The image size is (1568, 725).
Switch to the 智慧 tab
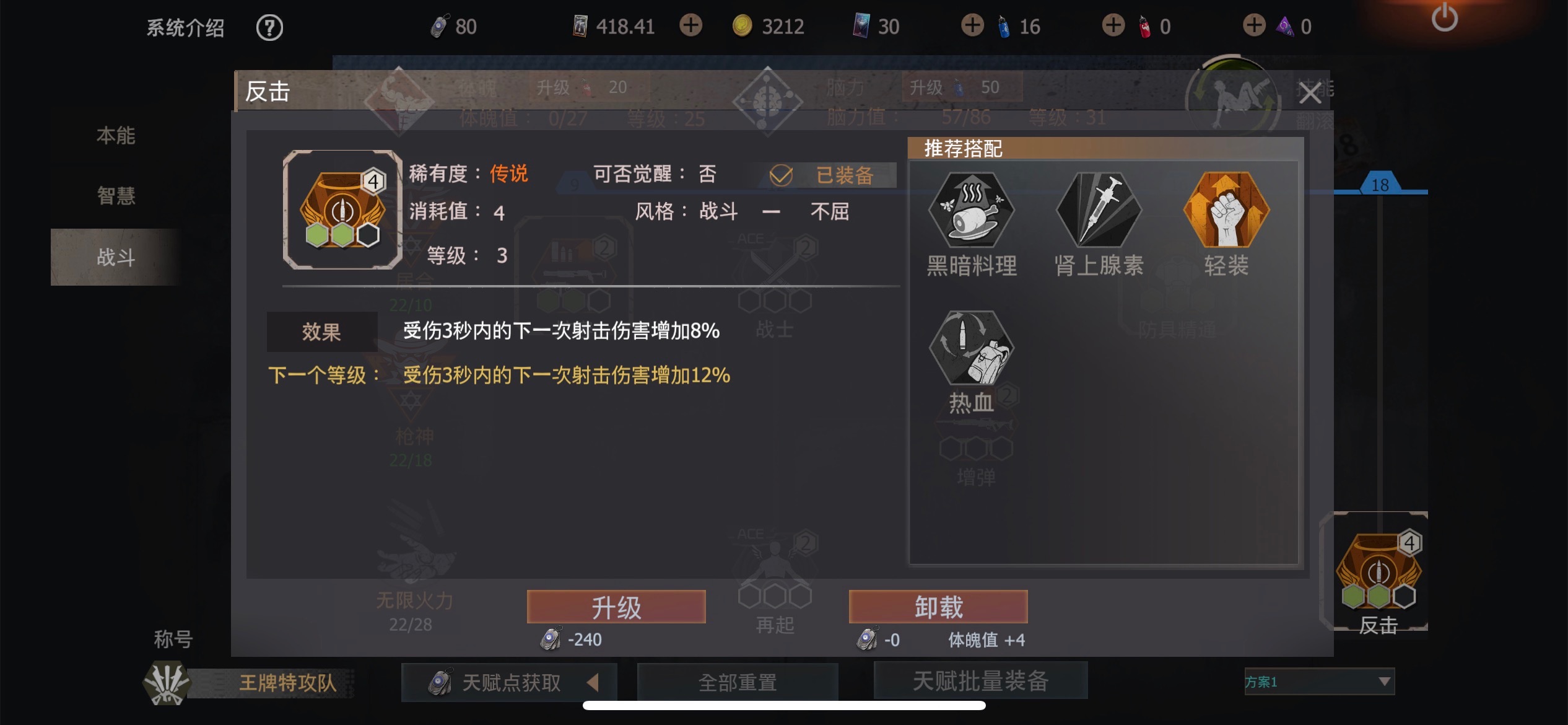pos(116,196)
